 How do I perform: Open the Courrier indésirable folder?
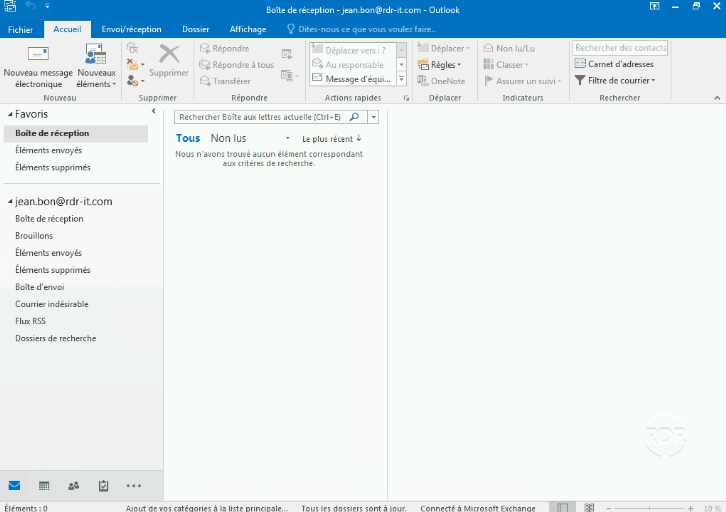coord(52,304)
